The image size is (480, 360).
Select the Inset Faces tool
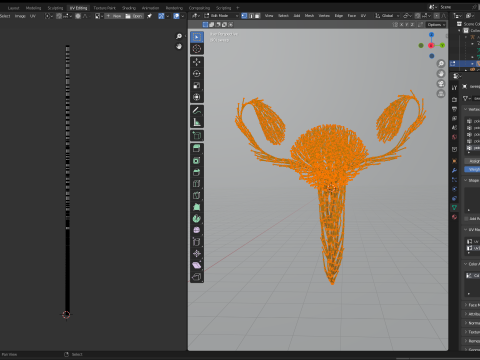pos(197,160)
